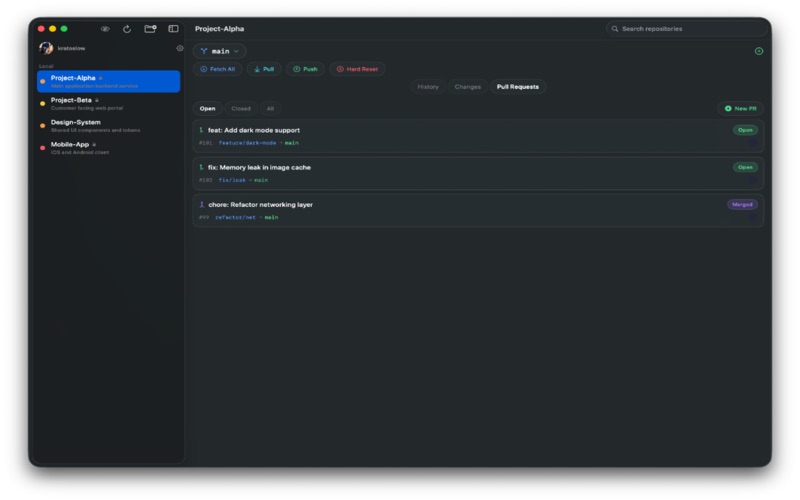Open the 'fix: Memory leak in image cache' pull request
Screen dimensions: 800x500
pos(478,173)
